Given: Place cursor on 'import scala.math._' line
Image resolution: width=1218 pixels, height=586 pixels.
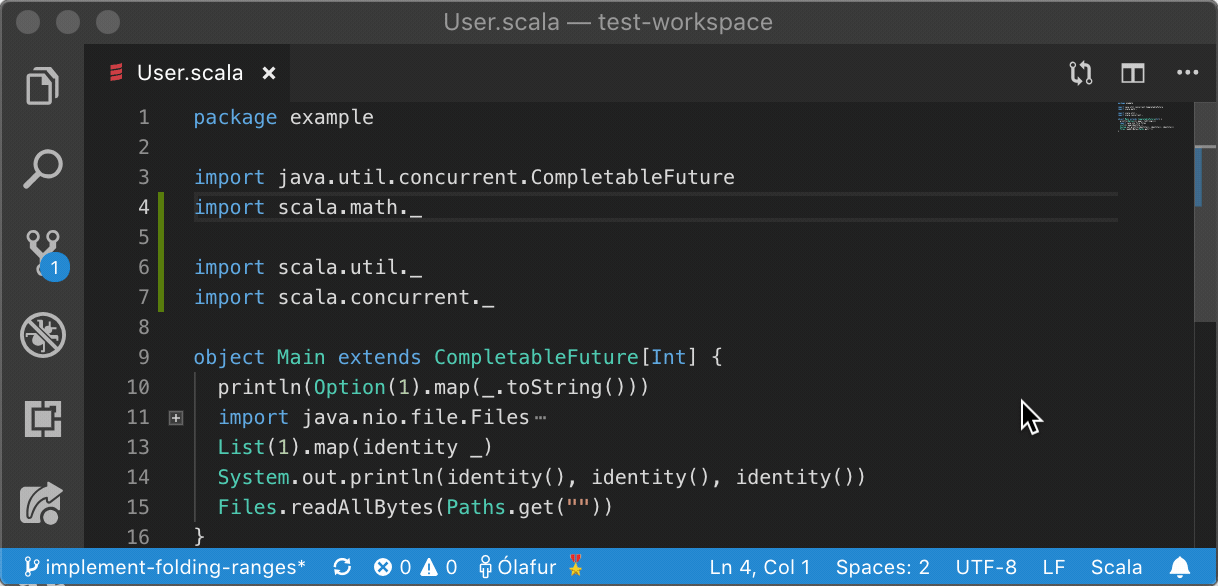Looking at the screenshot, I should pos(308,207).
